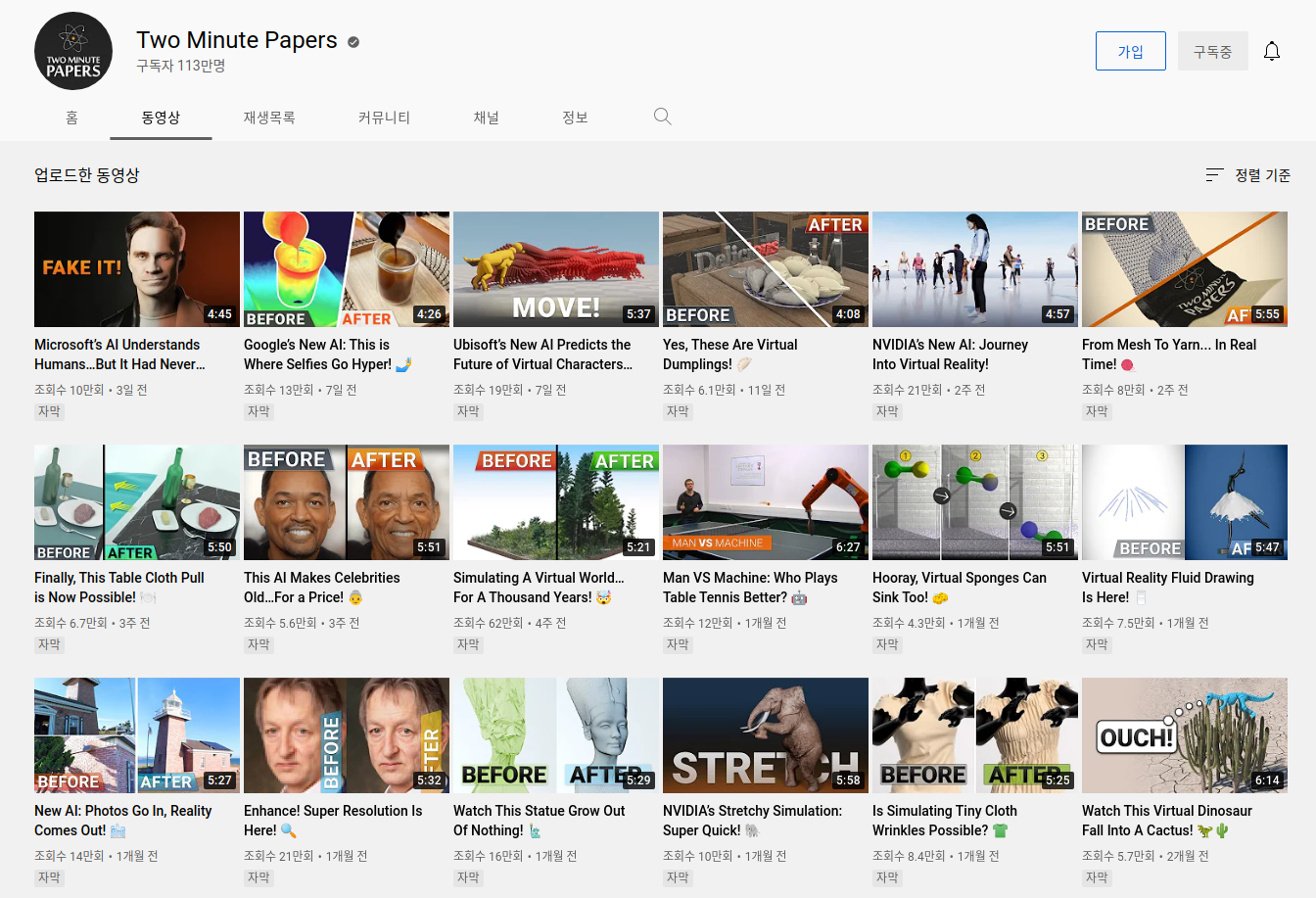Image resolution: width=1316 pixels, height=898 pixels.
Task: Click the 업로드한 동영상 section heading
Action: click(87, 174)
